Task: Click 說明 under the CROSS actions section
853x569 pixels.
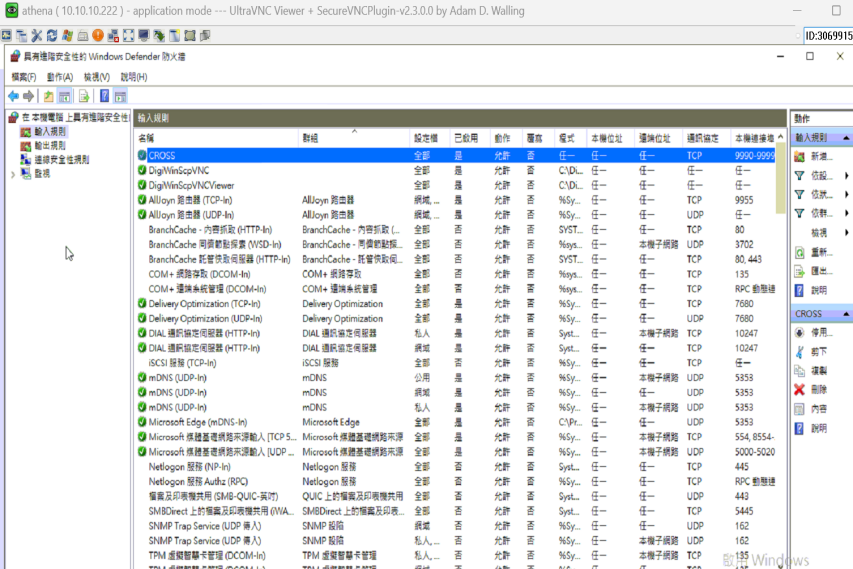Action: click(820, 428)
